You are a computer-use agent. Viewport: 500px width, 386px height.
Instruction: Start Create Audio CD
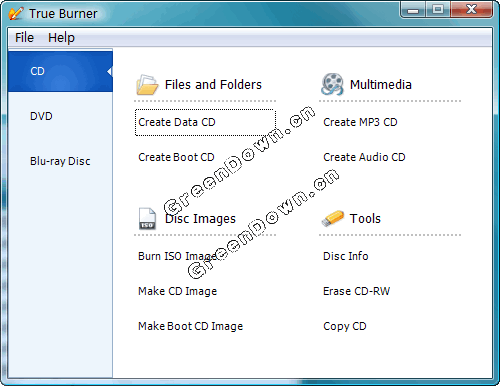(364, 157)
